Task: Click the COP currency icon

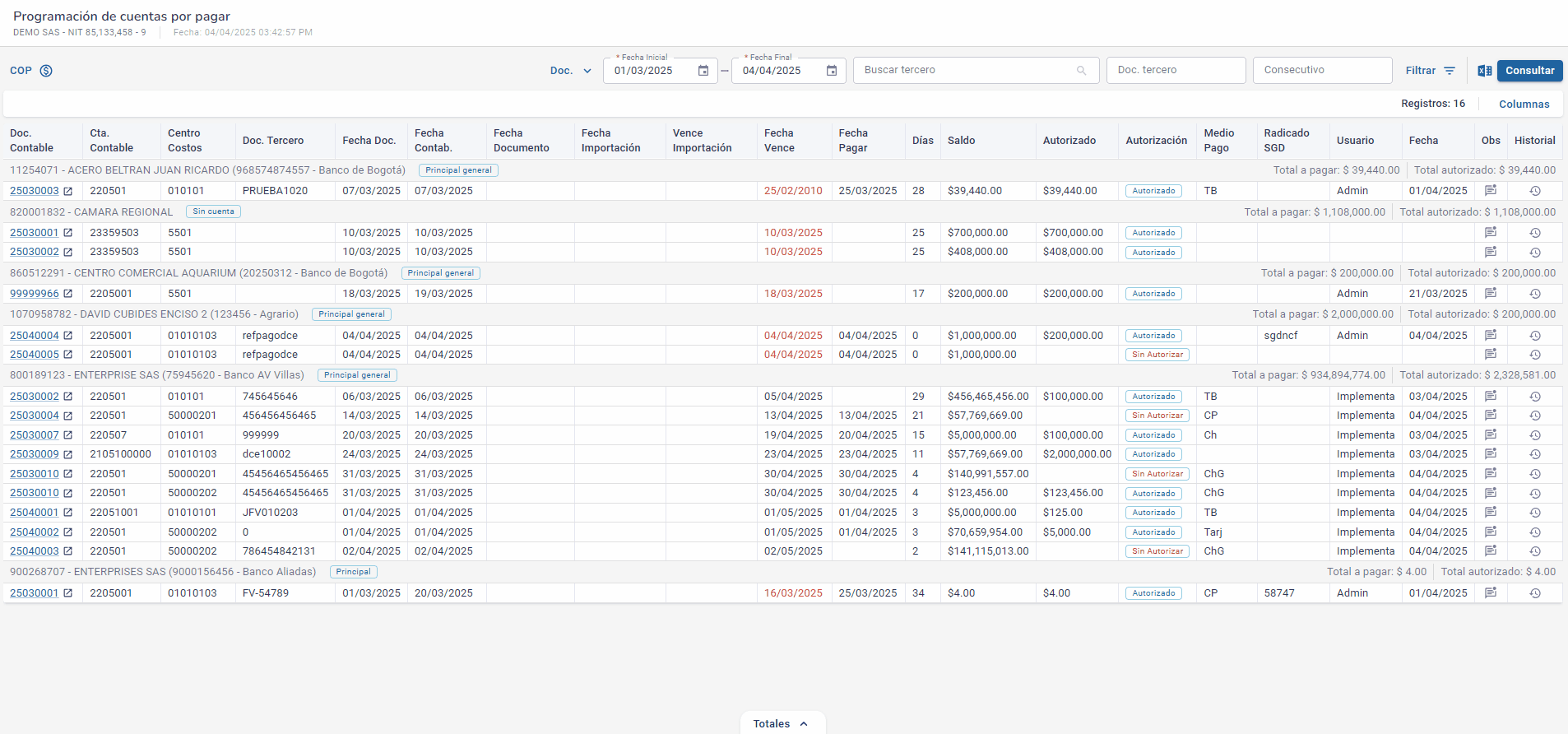Action: [x=46, y=71]
